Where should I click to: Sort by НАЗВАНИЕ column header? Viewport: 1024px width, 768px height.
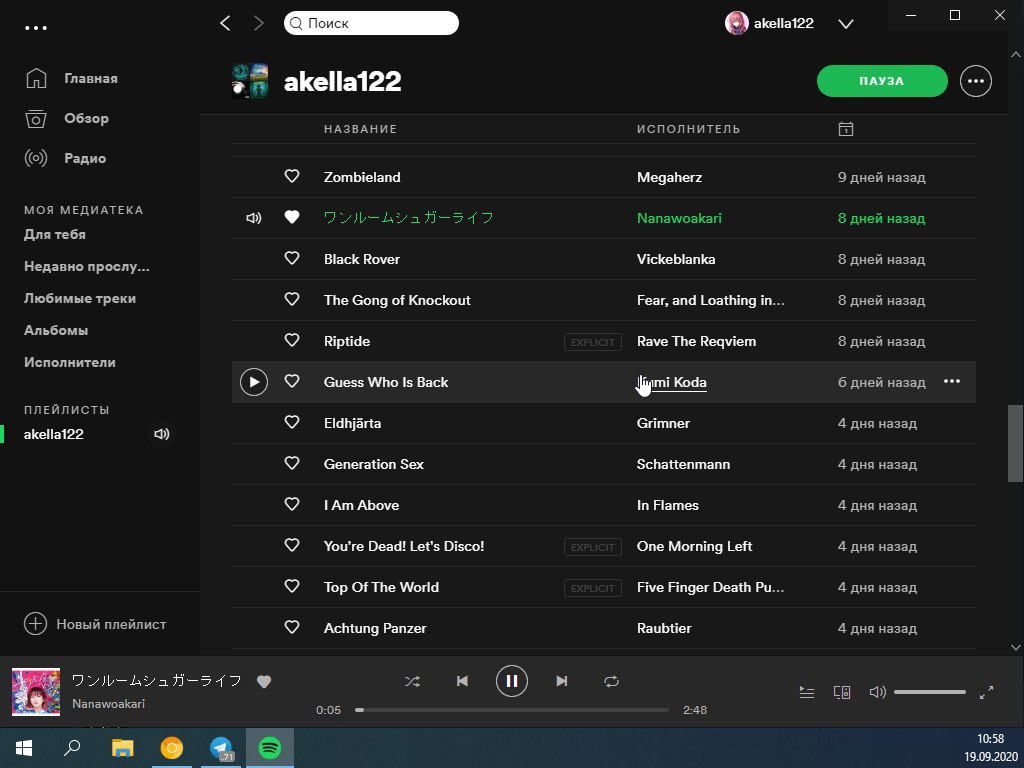pyautogui.click(x=360, y=129)
